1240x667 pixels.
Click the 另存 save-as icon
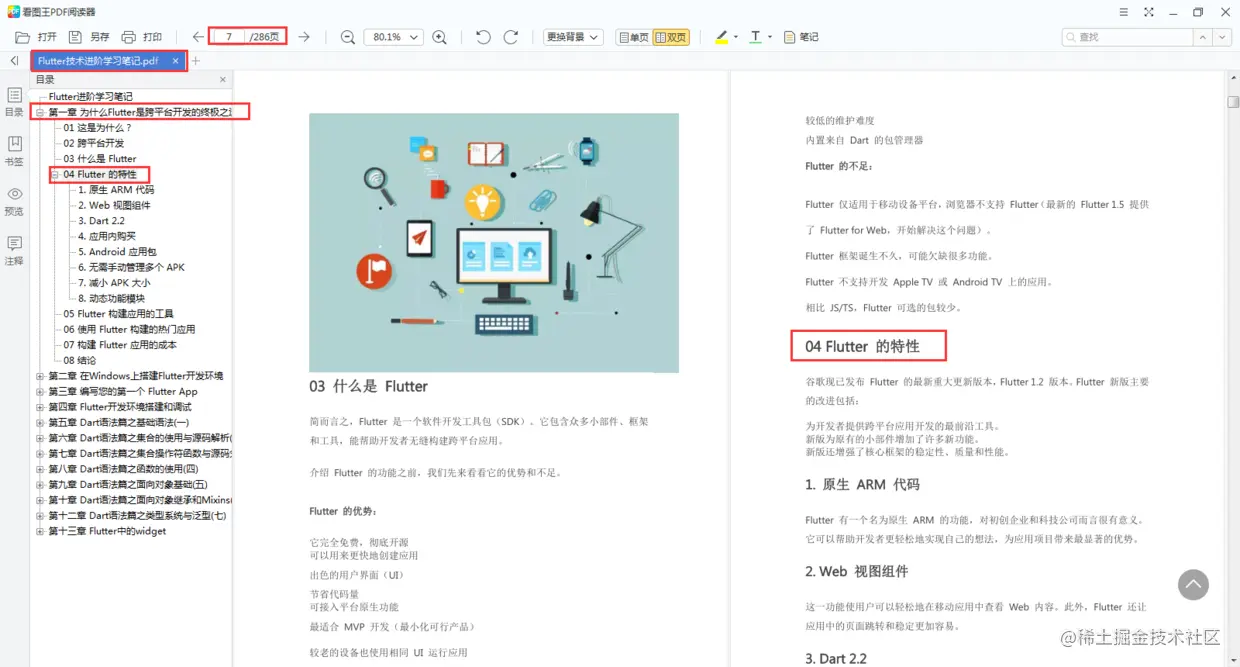(77, 37)
